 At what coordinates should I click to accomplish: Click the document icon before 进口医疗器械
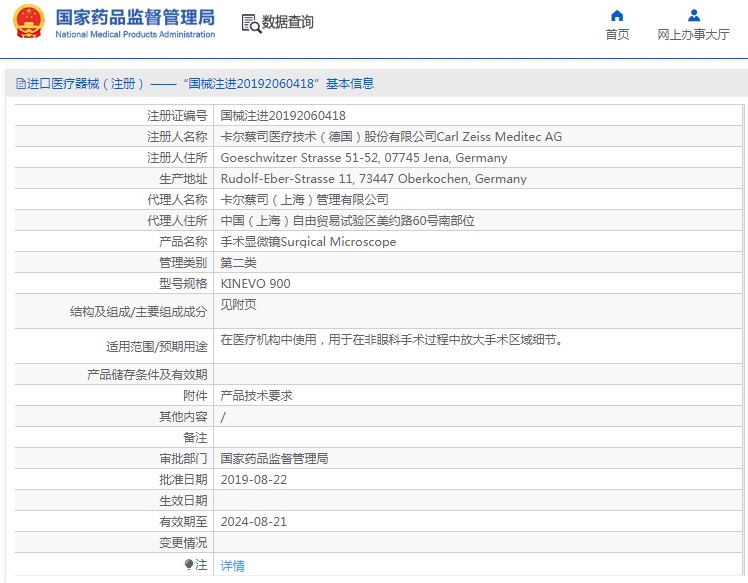tap(21, 84)
